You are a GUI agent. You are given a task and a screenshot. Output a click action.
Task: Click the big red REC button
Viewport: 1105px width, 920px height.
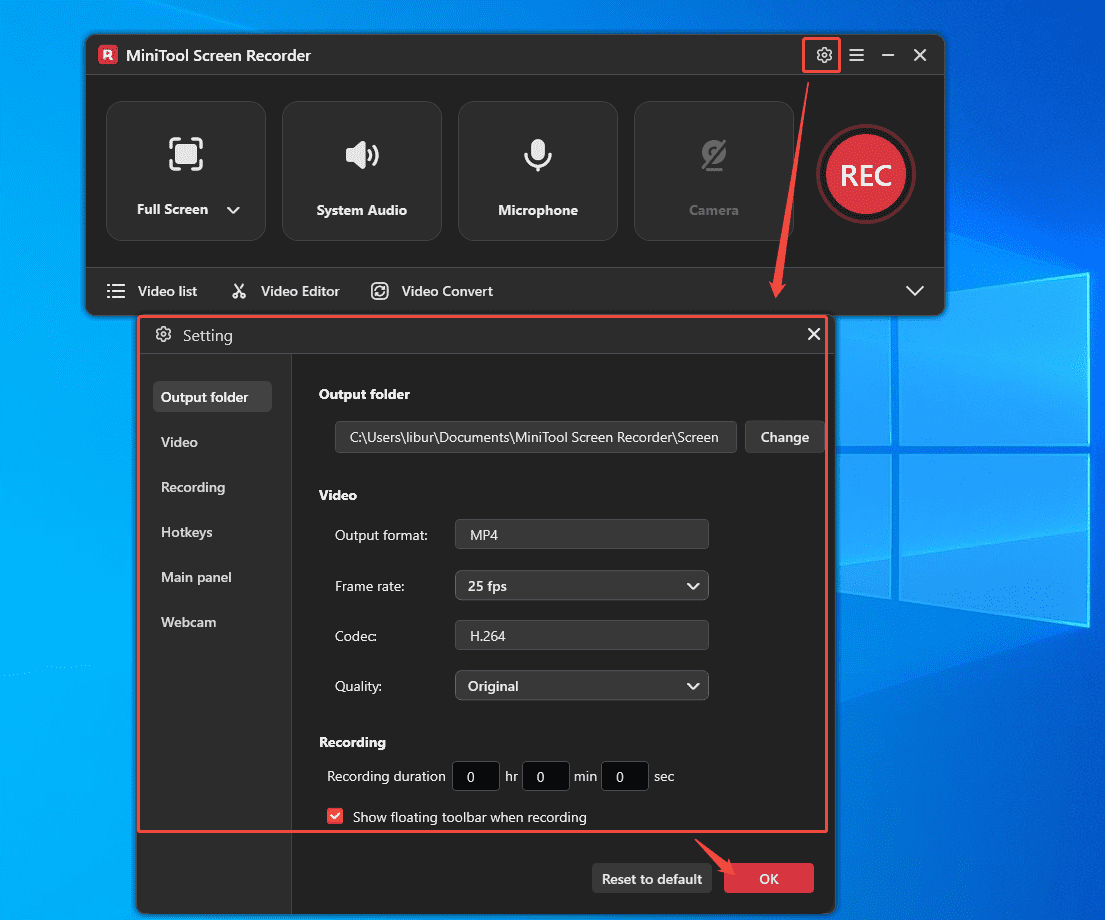865,175
